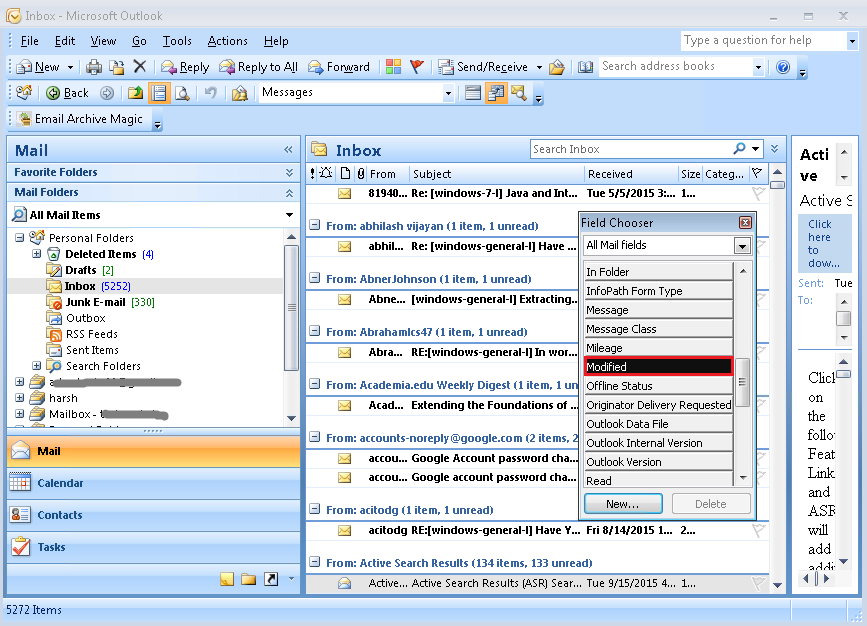Open Send/Receive dropdown arrow
This screenshot has height=626, width=867.
click(539, 67)
